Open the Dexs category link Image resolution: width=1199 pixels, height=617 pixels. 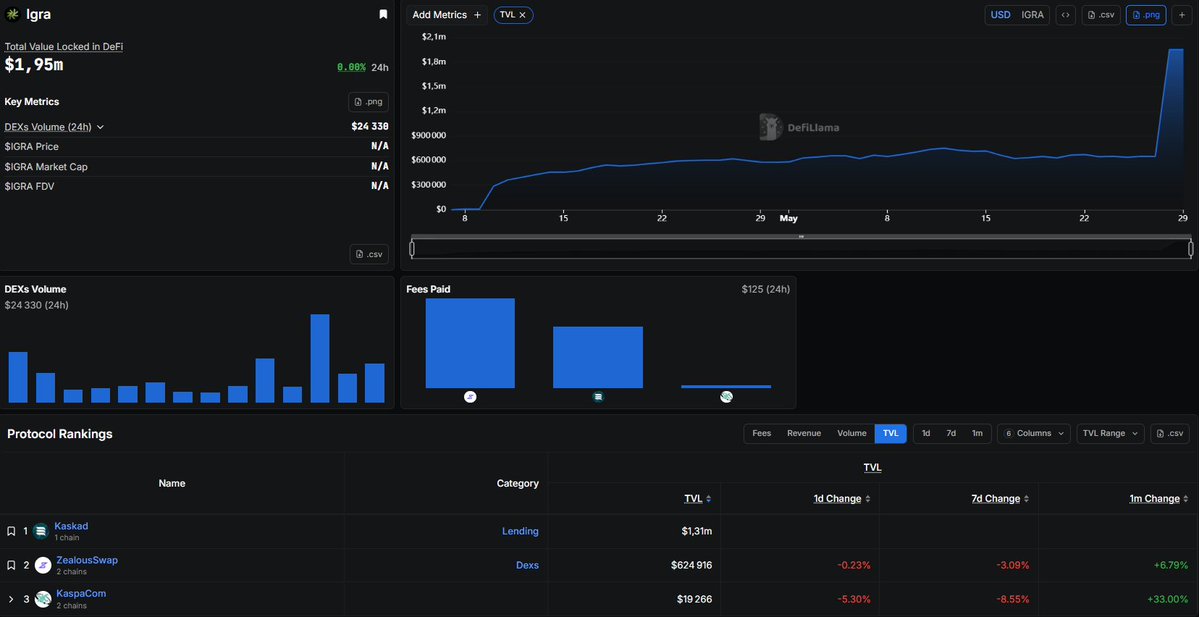point(527,565)
